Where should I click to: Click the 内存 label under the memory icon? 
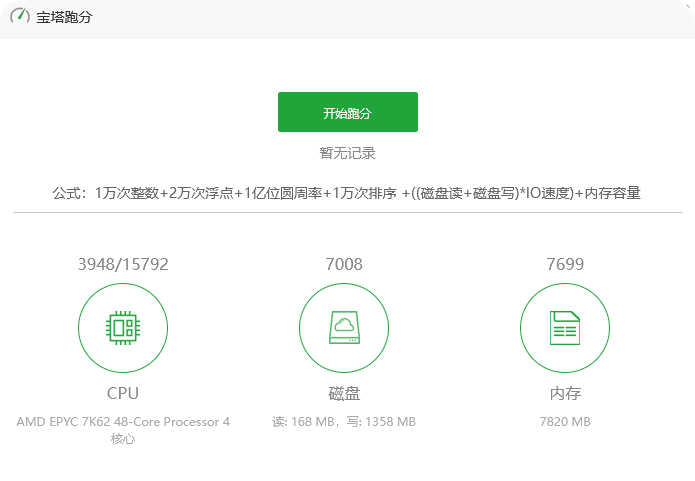[565, 393]
